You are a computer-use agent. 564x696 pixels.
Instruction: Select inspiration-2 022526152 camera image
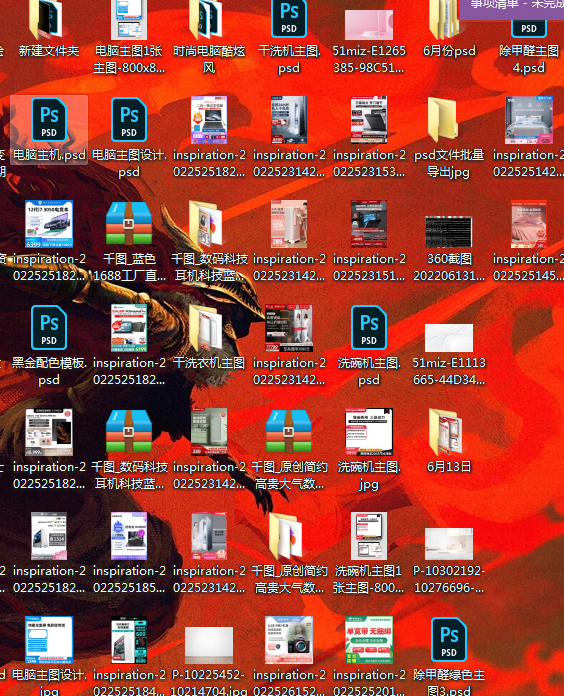click(288, 639)
